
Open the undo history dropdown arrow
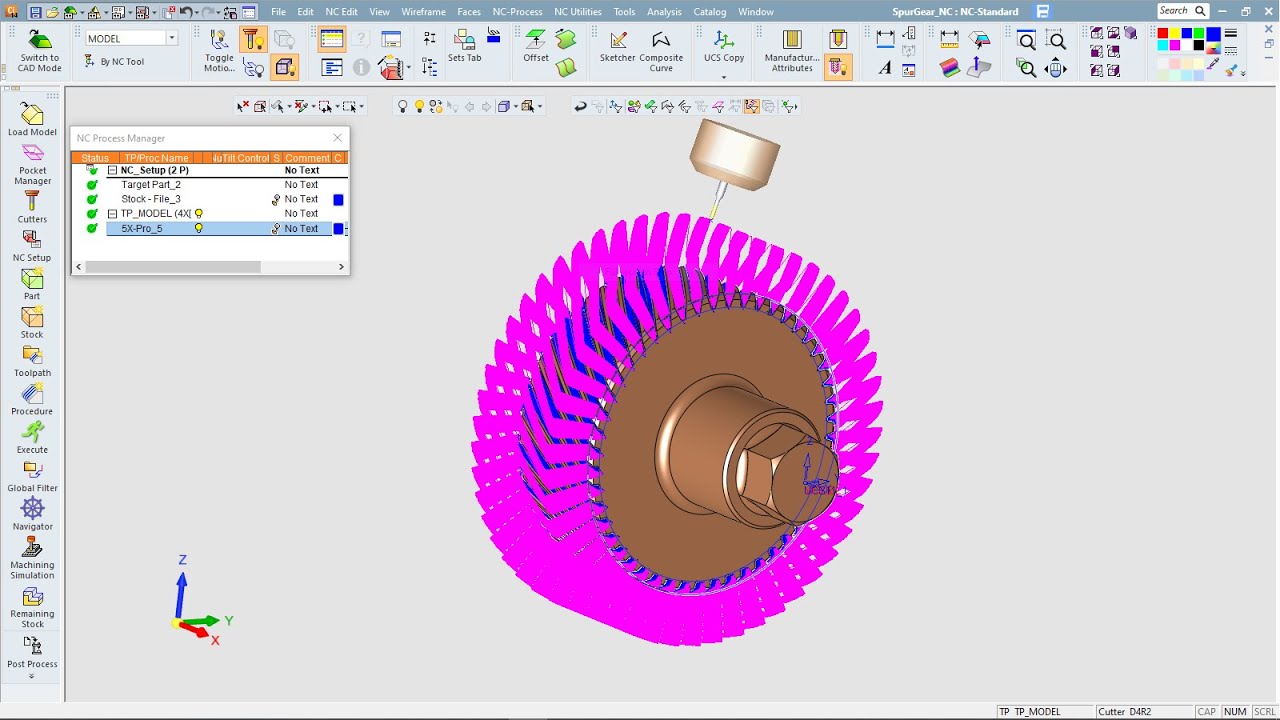click(x=198, y=12)
